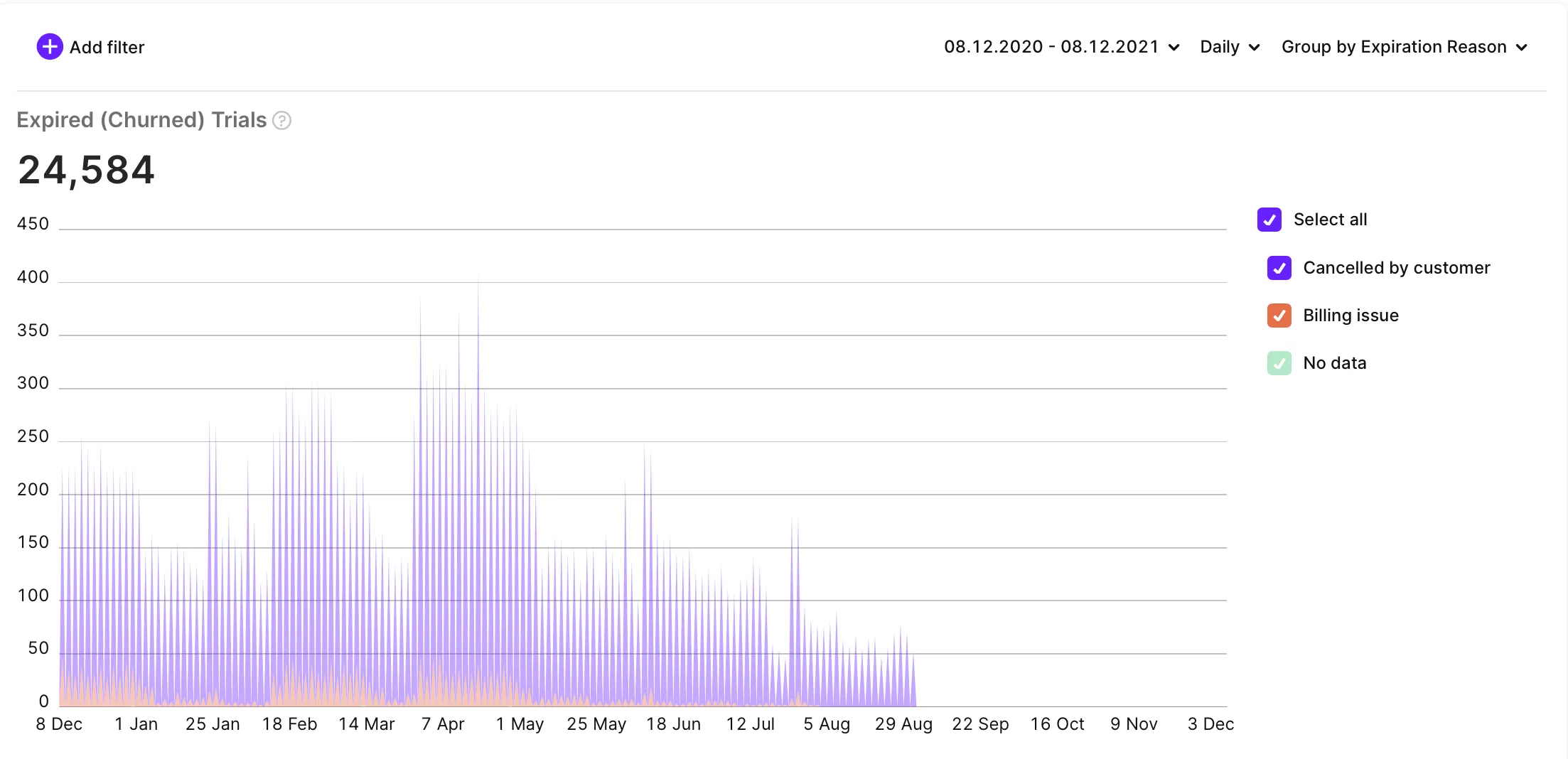The height and width of the screenshot is (759, 1568).
Task: Click the No data legend label
Action: point(1334,363)
